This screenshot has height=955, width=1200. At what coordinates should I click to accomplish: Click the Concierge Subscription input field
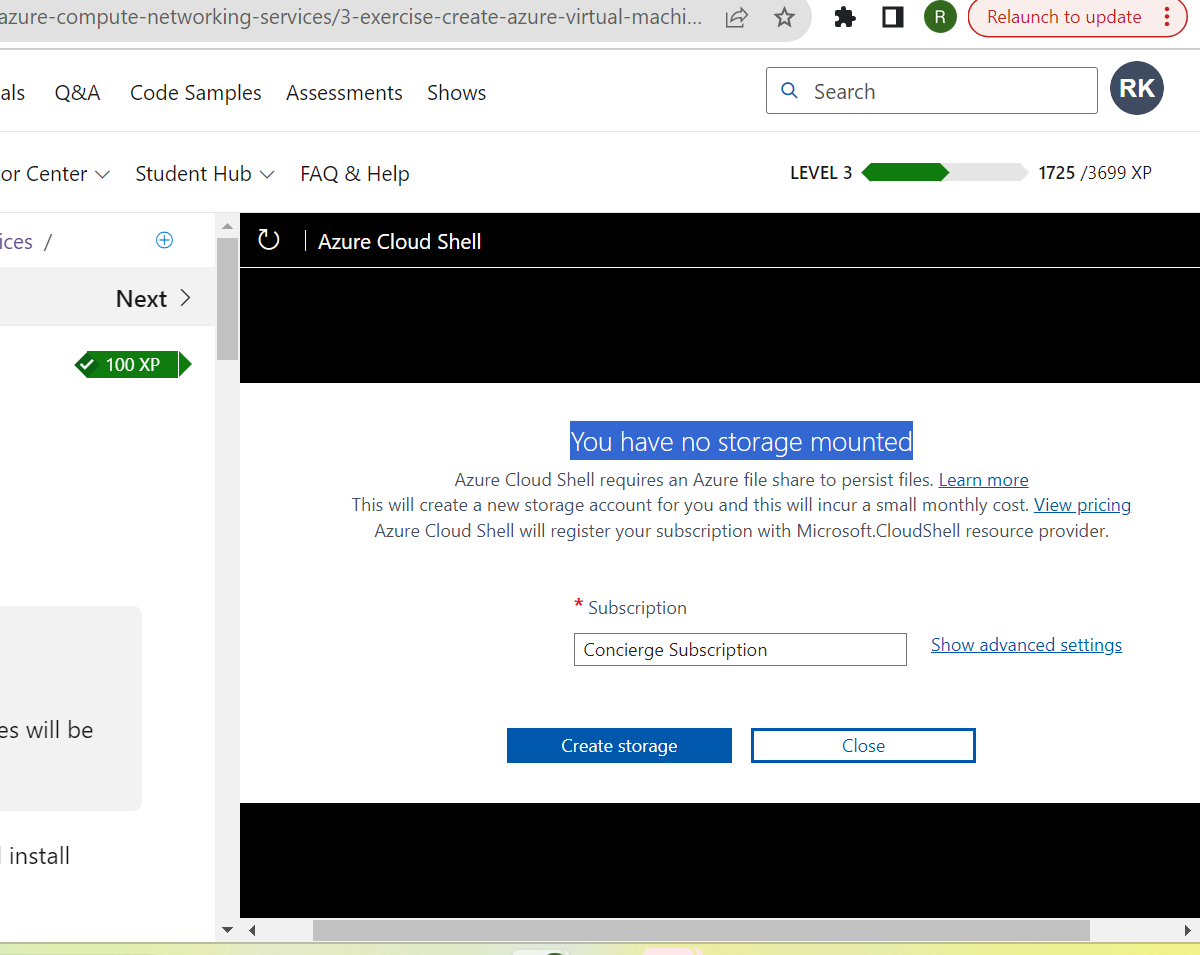(x=740, y=649)
